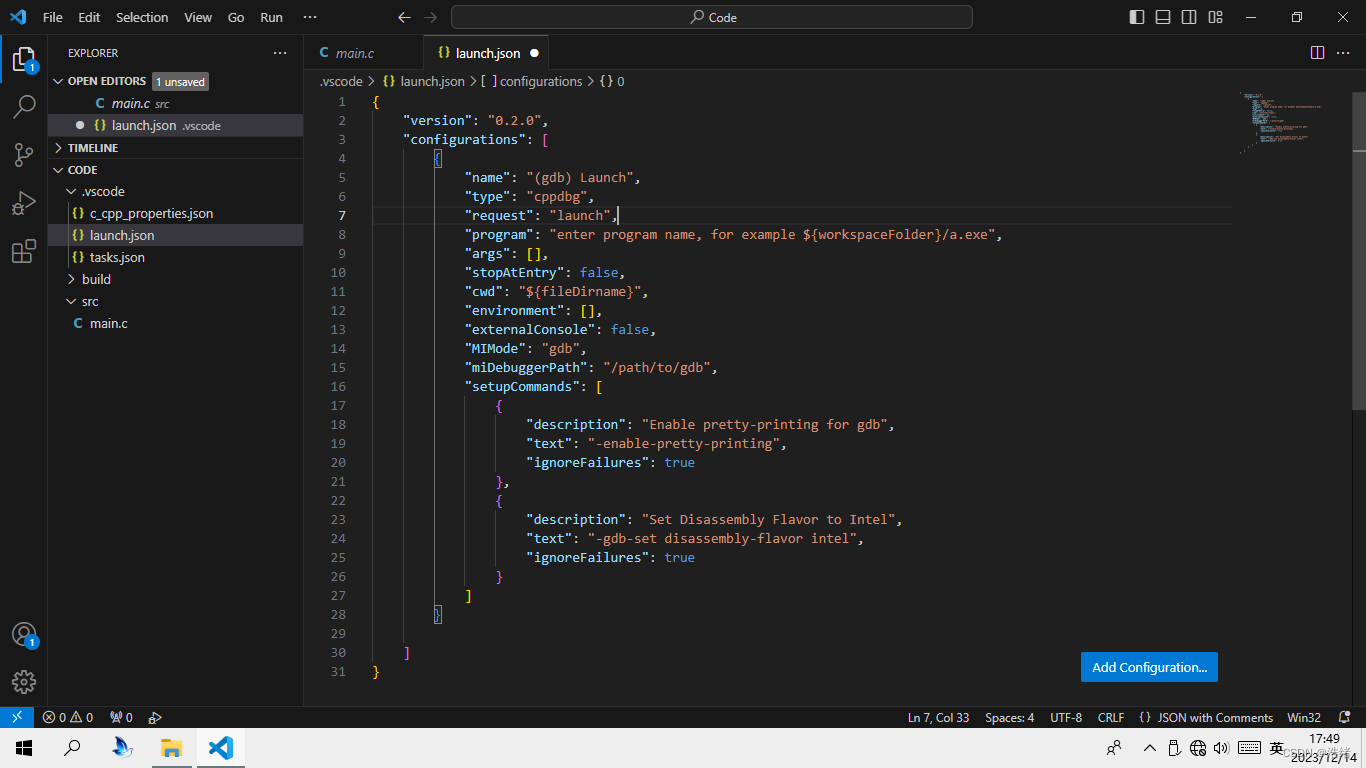This screenshot has height=768, width=1366.
Task: Toggle the Panel layout button
Action: (1163, 17)
